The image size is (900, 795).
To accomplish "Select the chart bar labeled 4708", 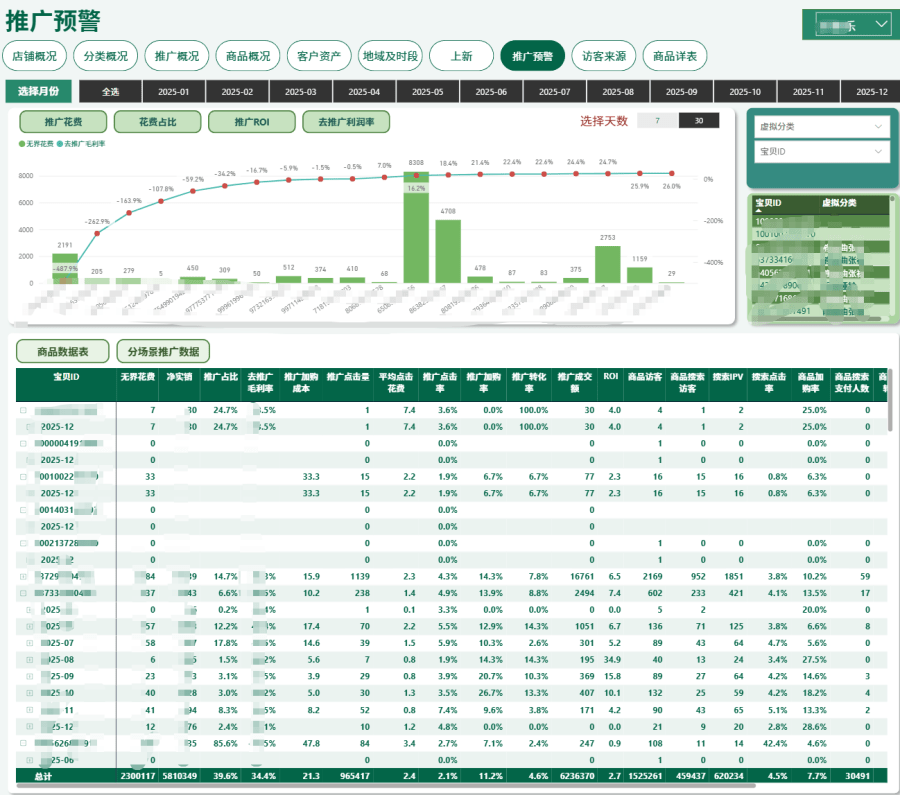I will [448, 251].
